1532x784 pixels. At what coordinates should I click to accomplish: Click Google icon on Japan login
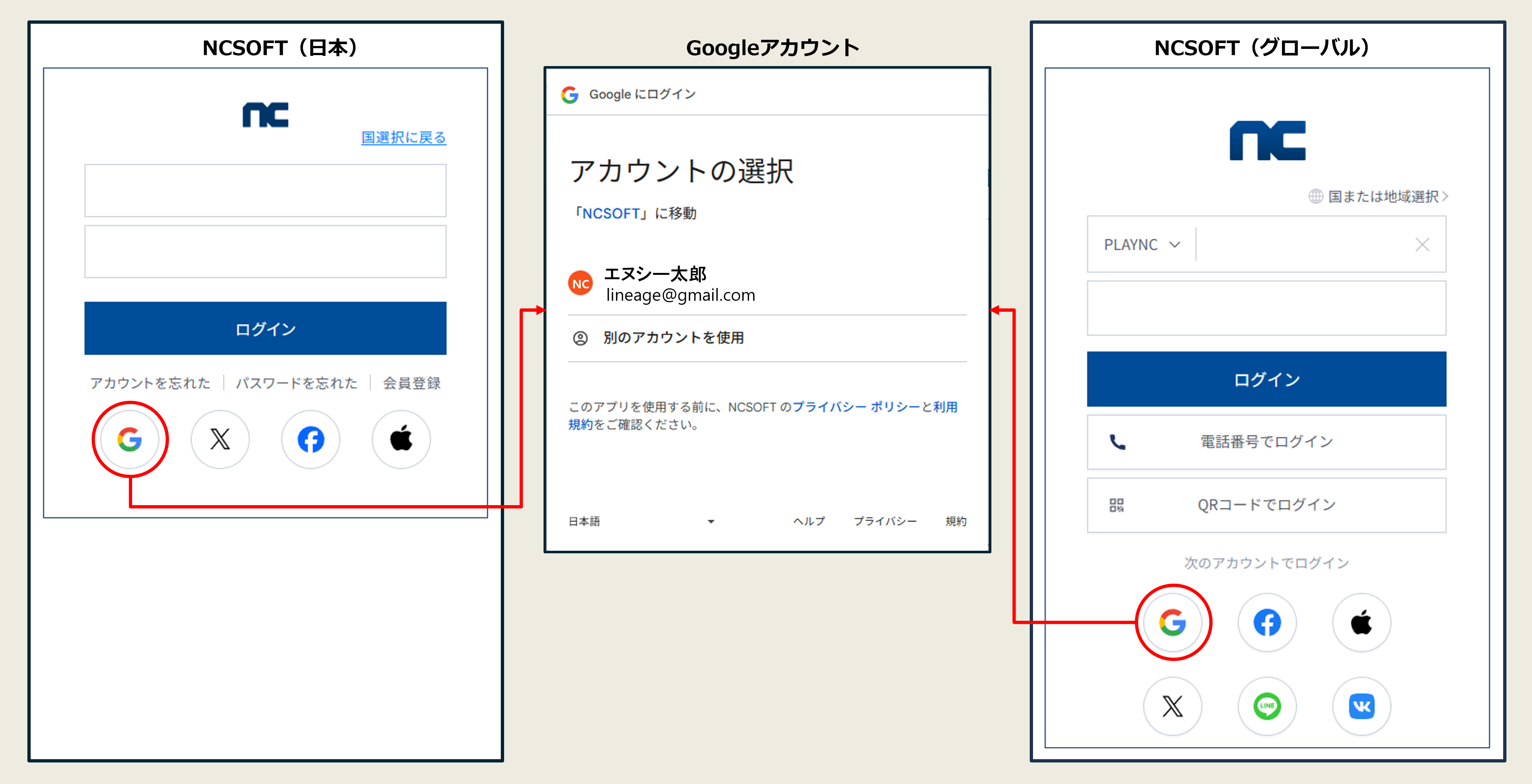pos(130,439)
